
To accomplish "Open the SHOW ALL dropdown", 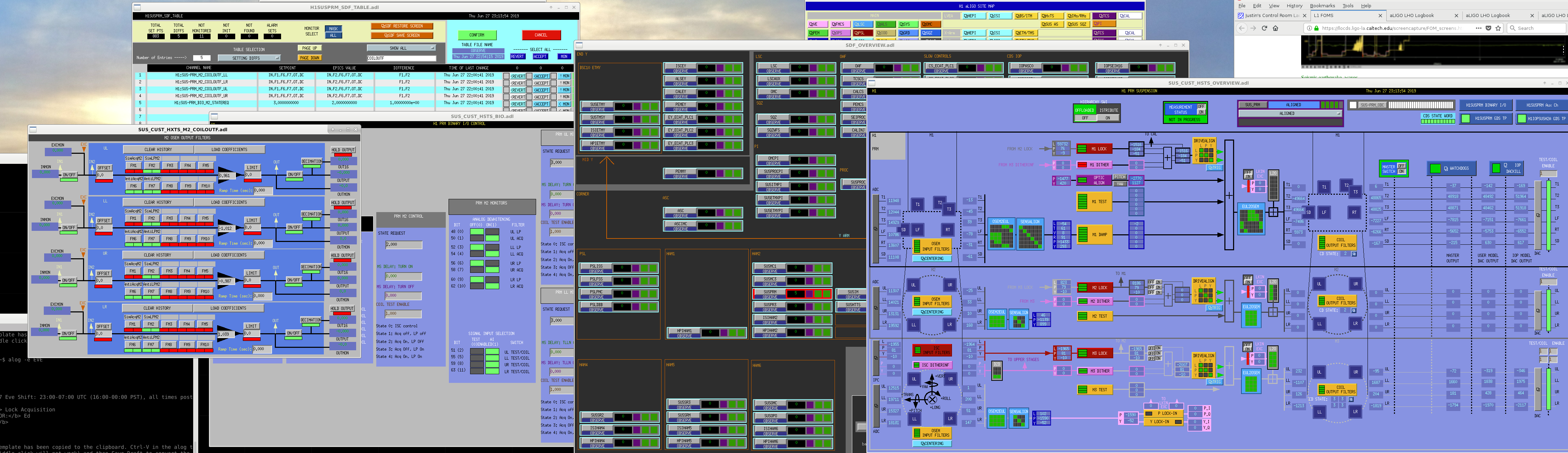I will click(401, 48).
